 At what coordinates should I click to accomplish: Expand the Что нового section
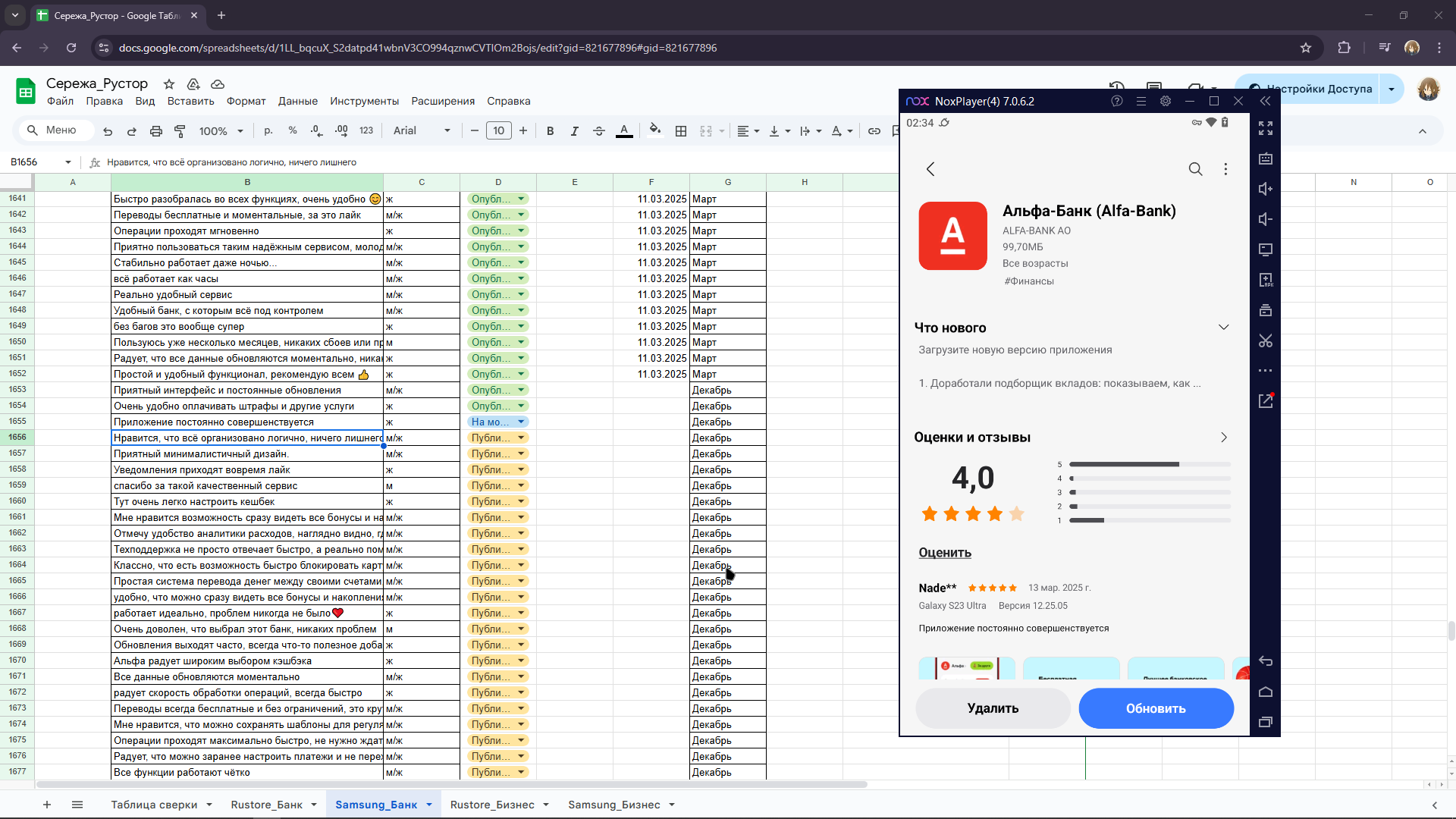1223,328
